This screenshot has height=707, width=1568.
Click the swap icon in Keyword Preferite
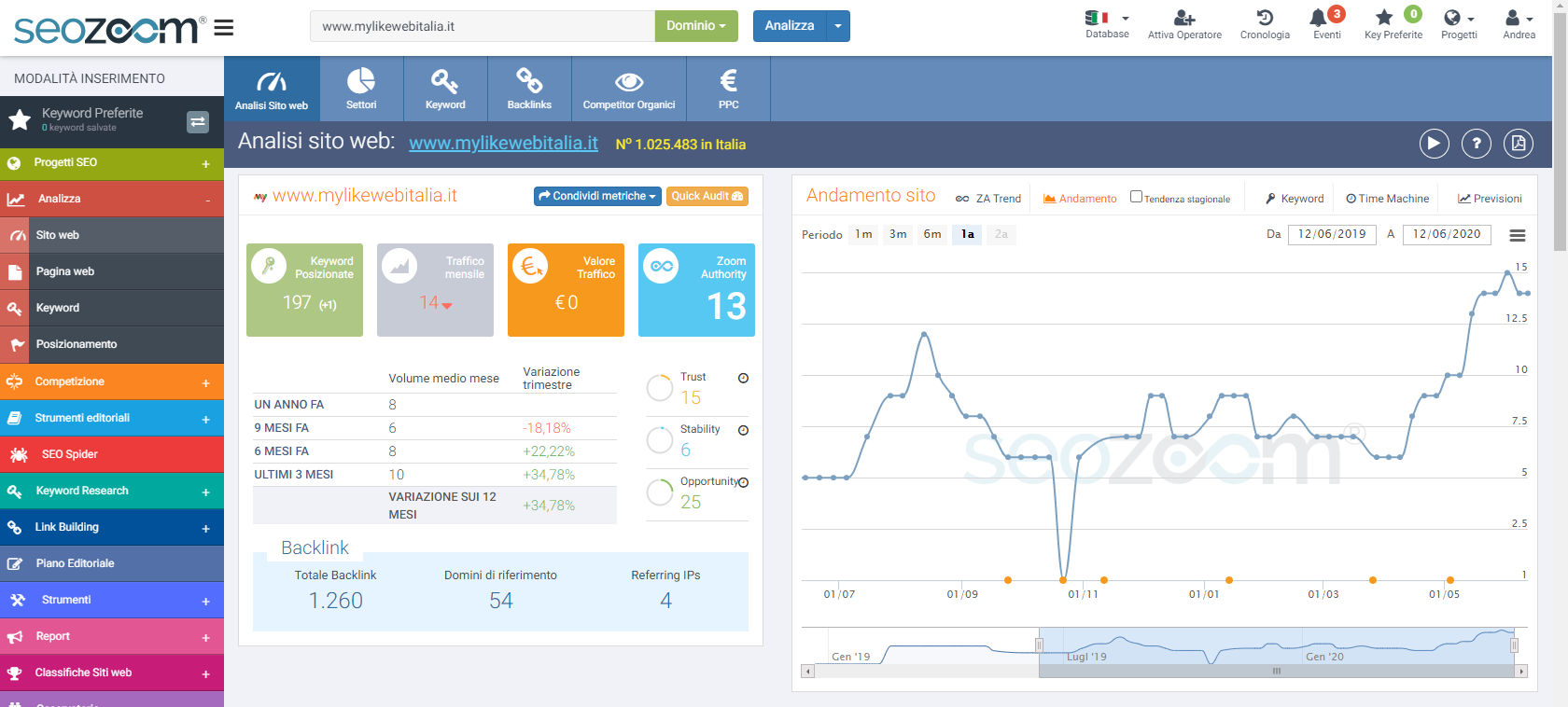coord(198,121)
